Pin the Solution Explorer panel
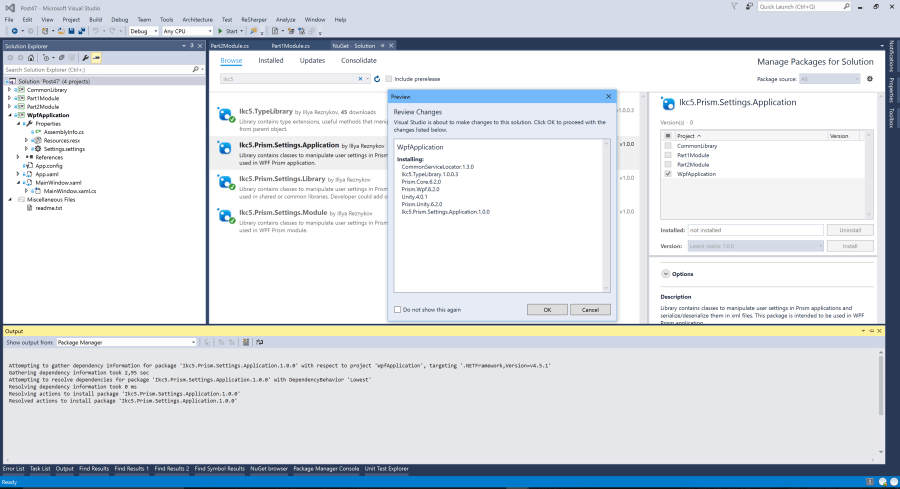Screen dimensions: 900x489 [192, 46]
